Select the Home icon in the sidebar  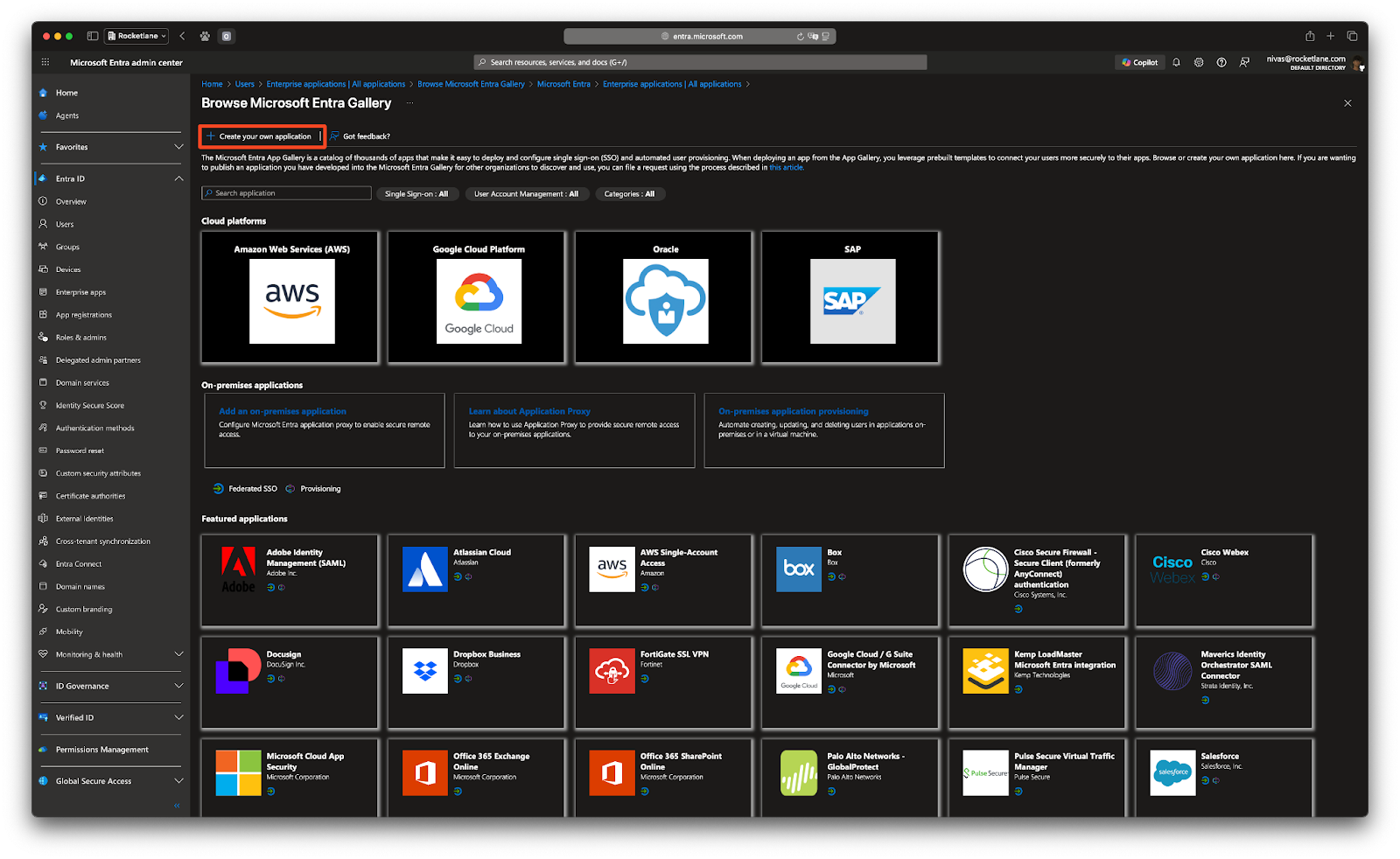[x=43, y=92]
